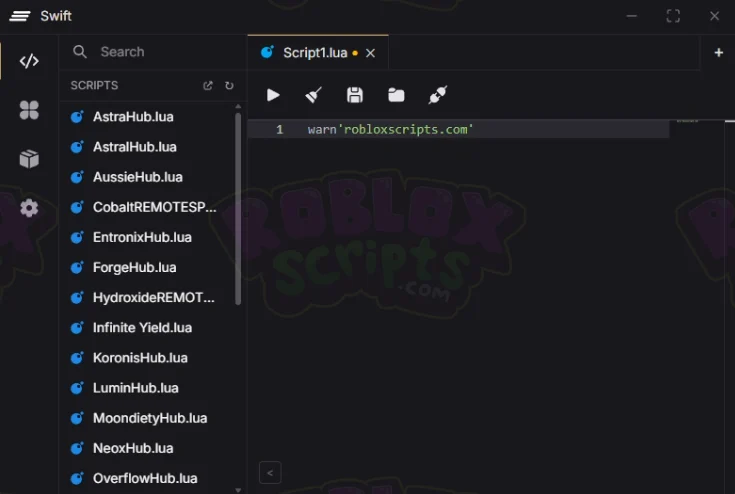
Task: Click the AussieHub.lua file icon
Action: point(77,177)
